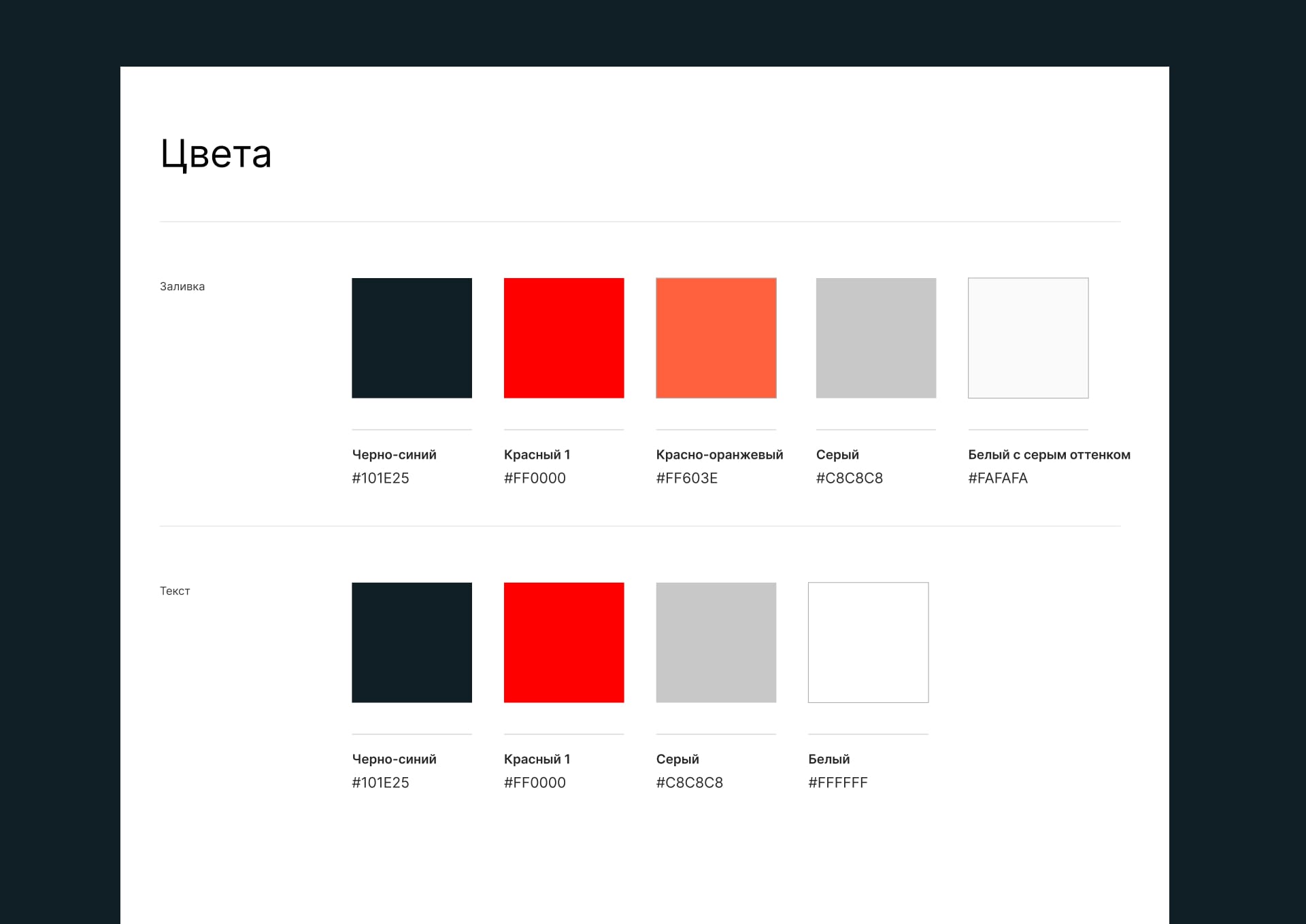This screenshot has width=1306, height=924.
Task: Click #C8C8C8 hex code in Заливка row
Action: coord(850,478)
